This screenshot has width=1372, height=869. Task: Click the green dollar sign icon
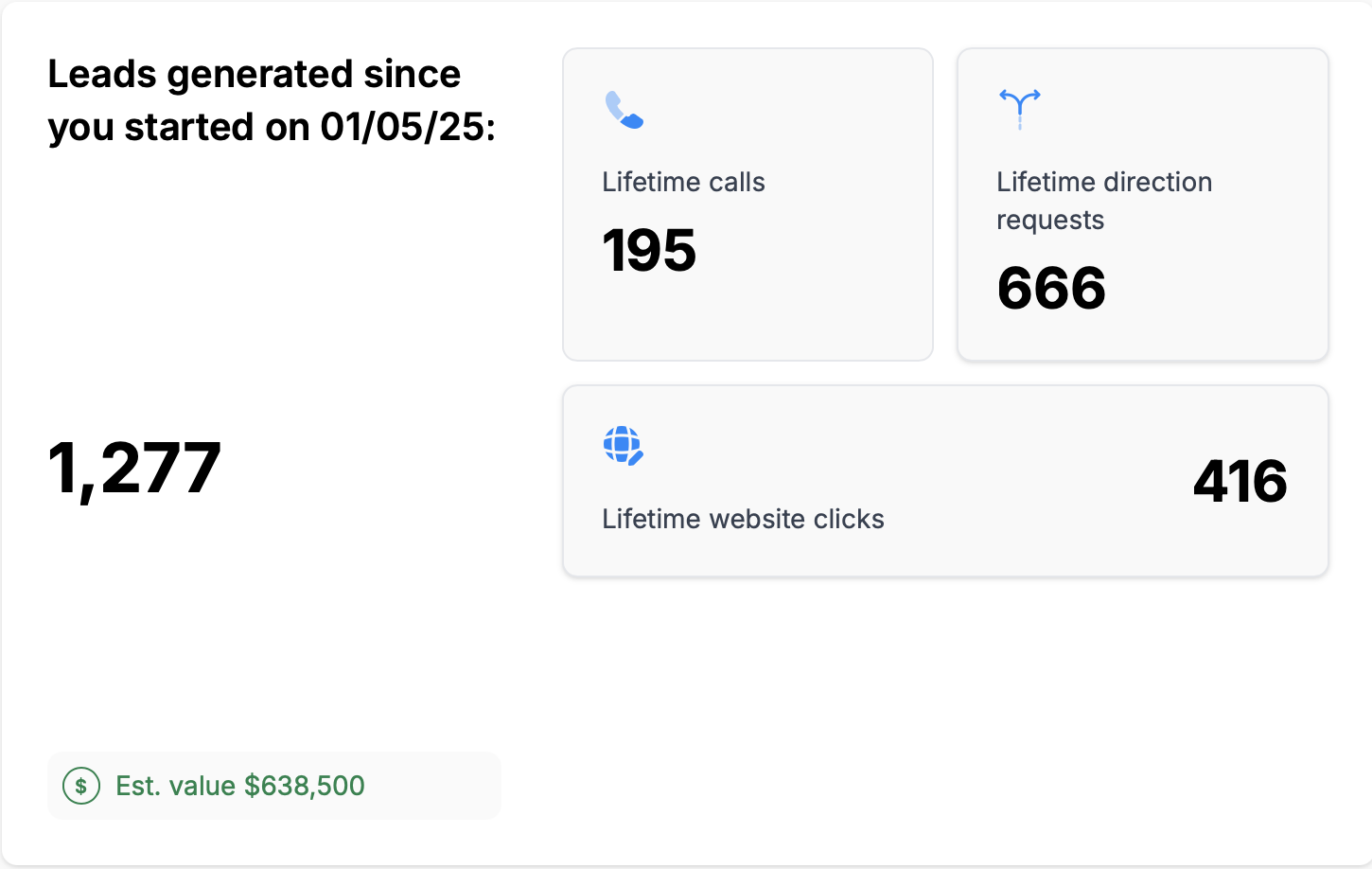(81, 786)
